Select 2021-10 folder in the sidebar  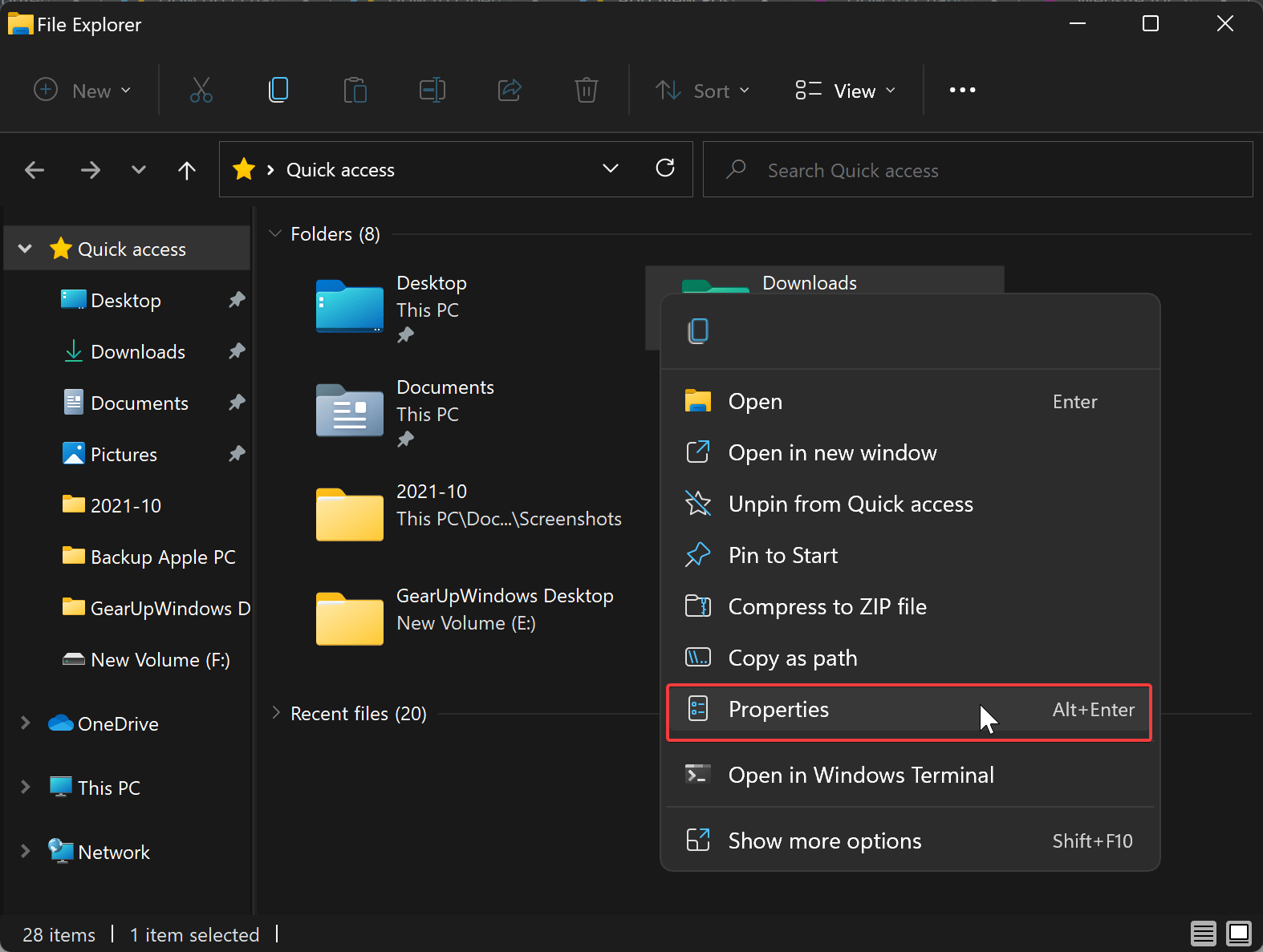126,505
